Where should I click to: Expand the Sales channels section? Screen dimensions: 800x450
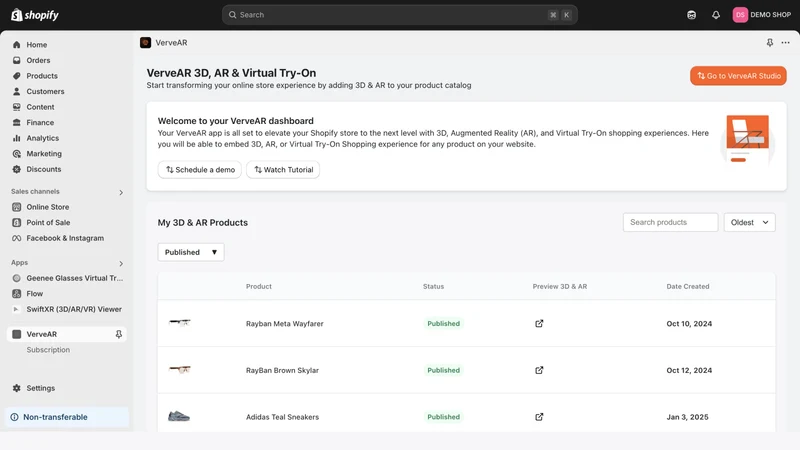click(x=121, y=192)
